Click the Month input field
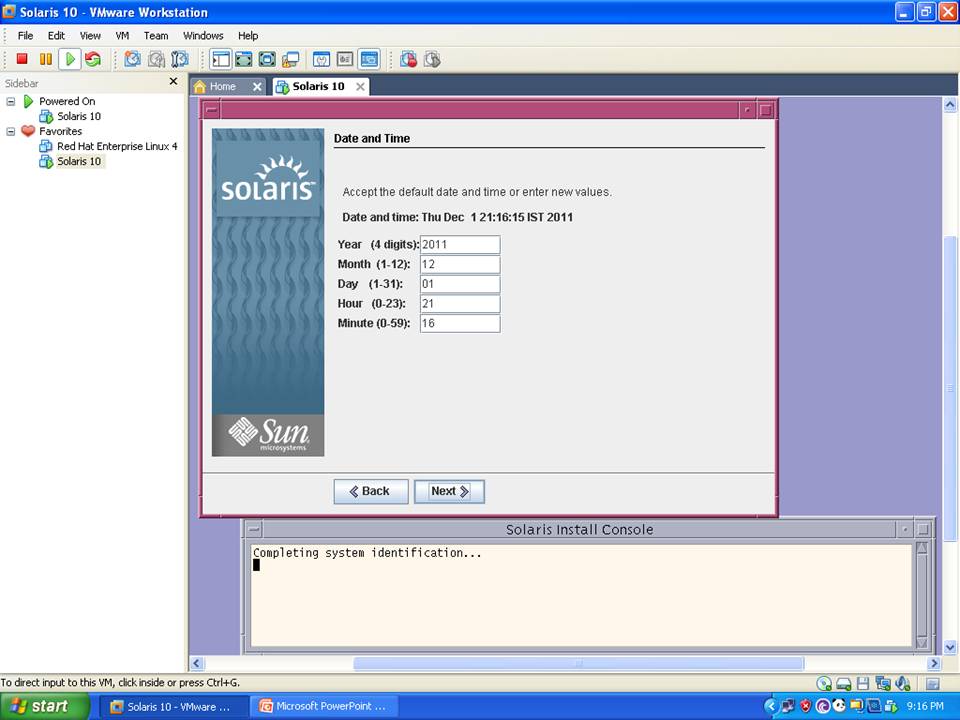The image size is (960, 720). (x=460, y=264)
